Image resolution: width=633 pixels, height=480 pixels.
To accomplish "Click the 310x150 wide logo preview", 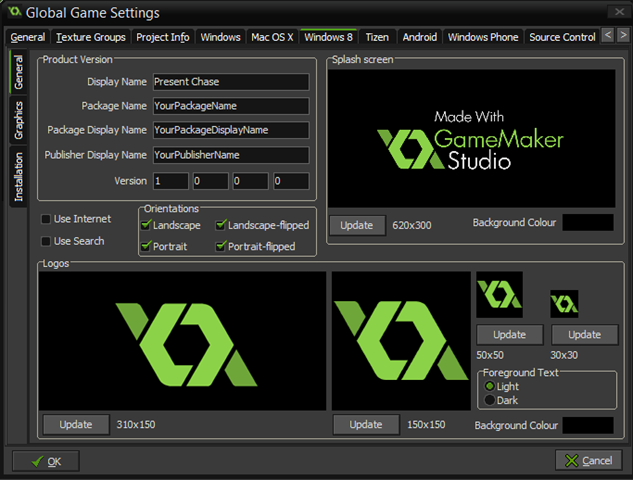I will (182, 341).
